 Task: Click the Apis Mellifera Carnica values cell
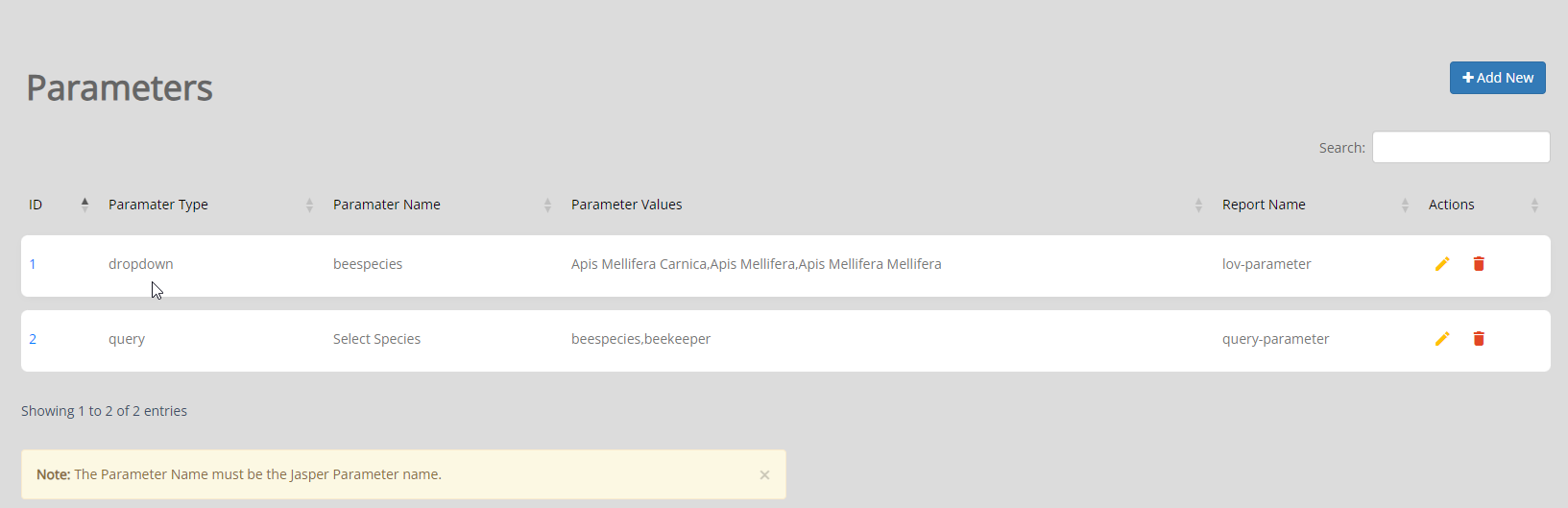(756, 264)
